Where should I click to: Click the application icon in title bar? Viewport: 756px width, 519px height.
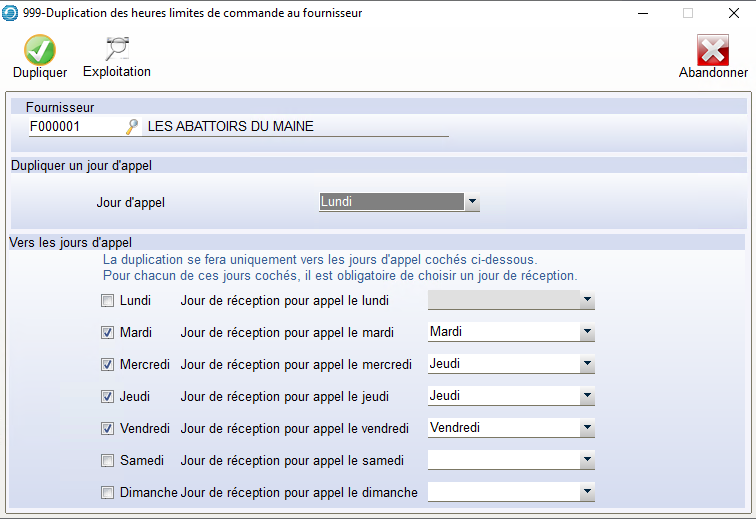11,13
